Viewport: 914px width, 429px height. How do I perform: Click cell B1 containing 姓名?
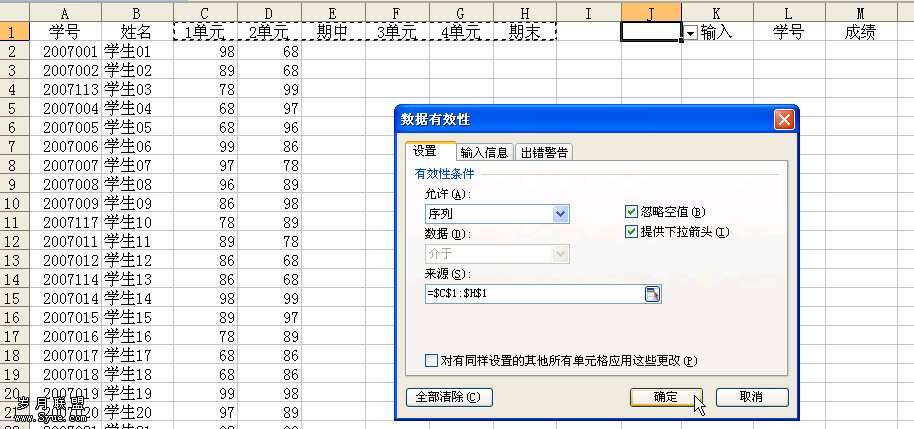coord(137,32)
